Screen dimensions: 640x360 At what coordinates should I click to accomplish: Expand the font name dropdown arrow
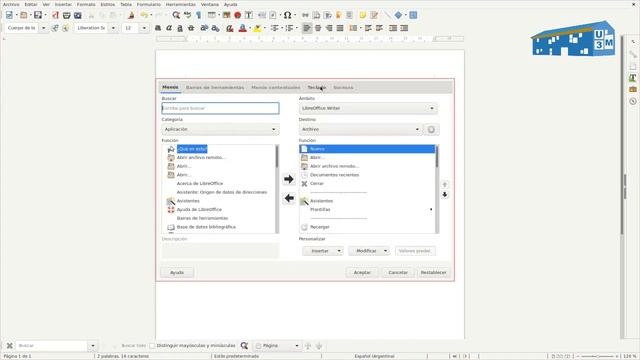[x=113, y=28]
